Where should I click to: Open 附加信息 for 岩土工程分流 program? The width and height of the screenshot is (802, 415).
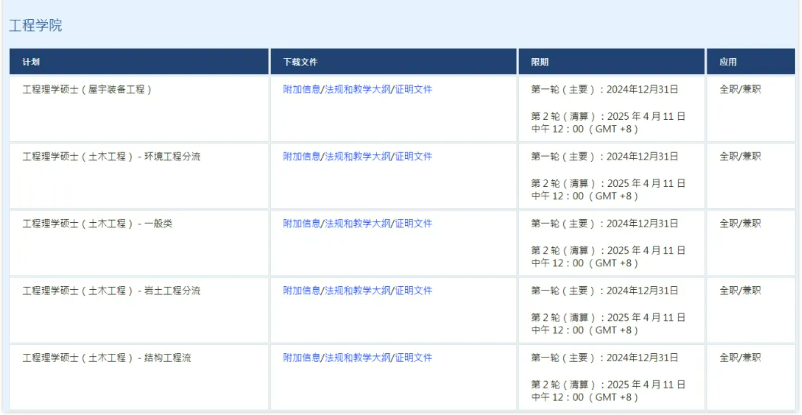pyautogui.click(x=301, y=290)
